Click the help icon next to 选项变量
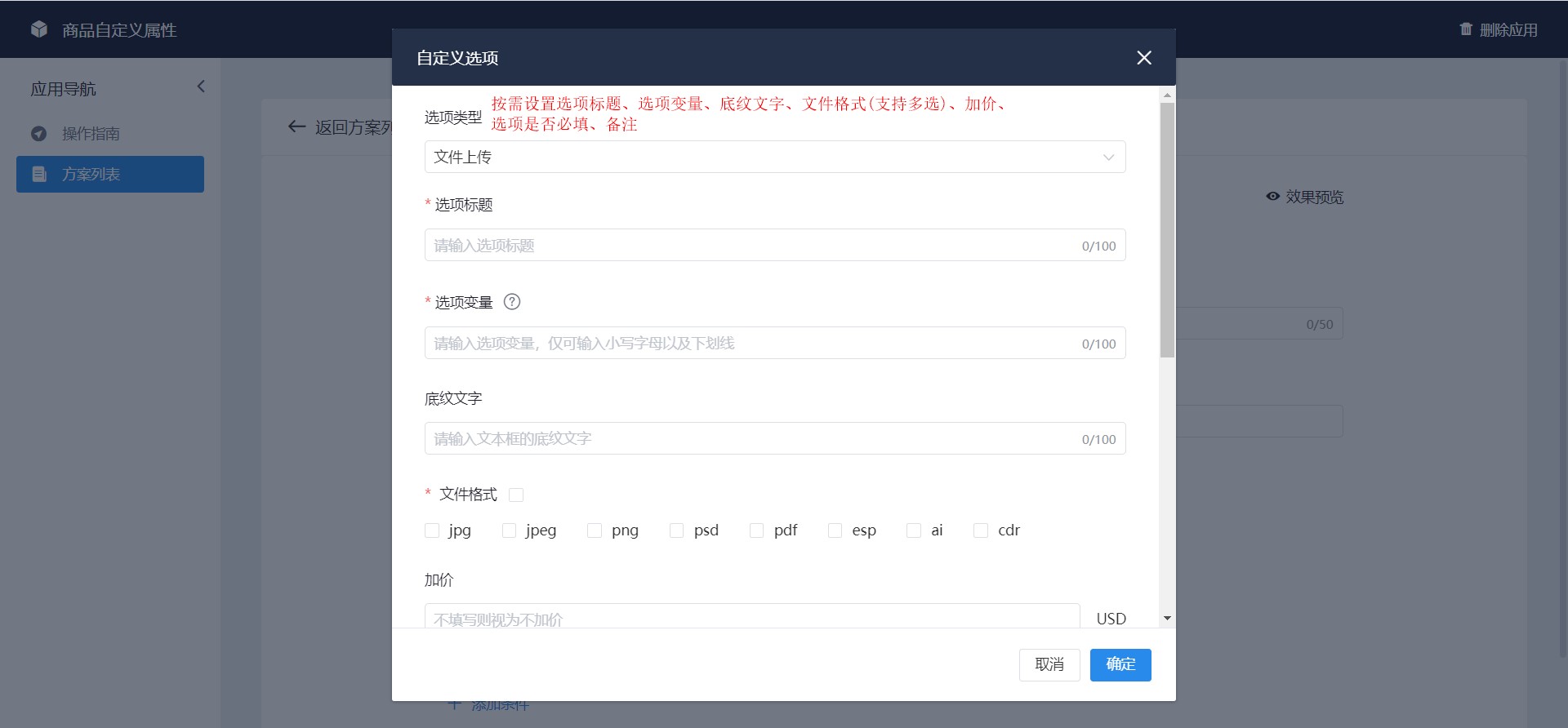This screenshot has height=728, width=1568. coord(512,302)
